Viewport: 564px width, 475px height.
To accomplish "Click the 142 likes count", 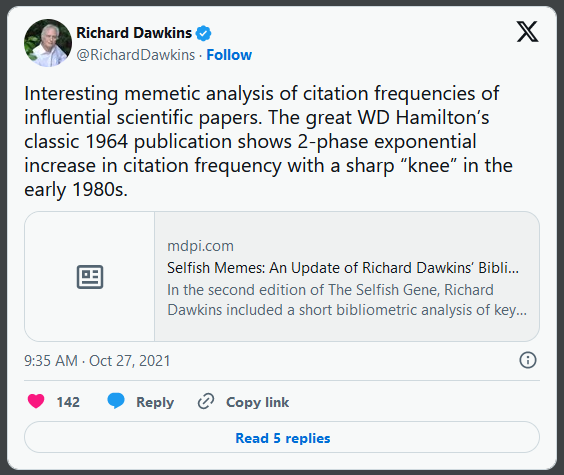I will [68, 402].
